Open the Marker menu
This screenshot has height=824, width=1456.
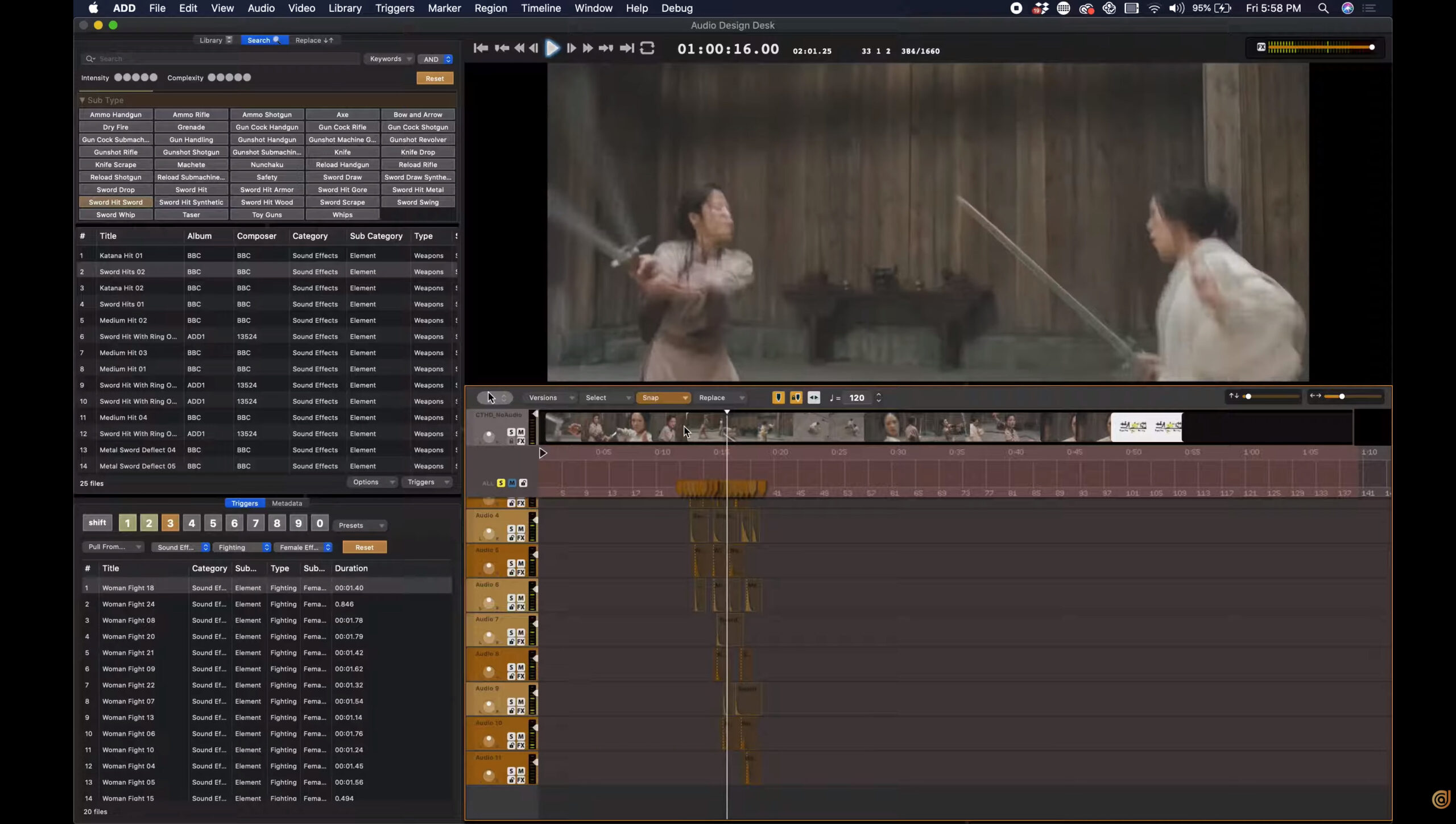[x=444, y=8]
